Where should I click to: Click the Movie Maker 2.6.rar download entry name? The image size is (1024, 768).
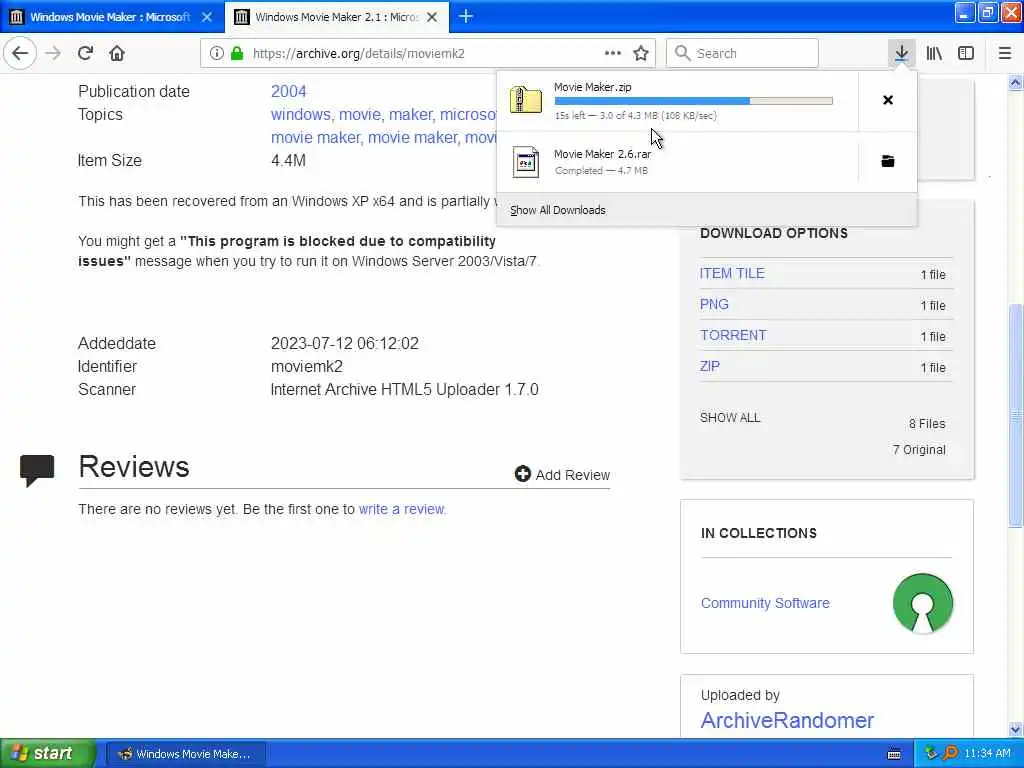tap(602, 154)
